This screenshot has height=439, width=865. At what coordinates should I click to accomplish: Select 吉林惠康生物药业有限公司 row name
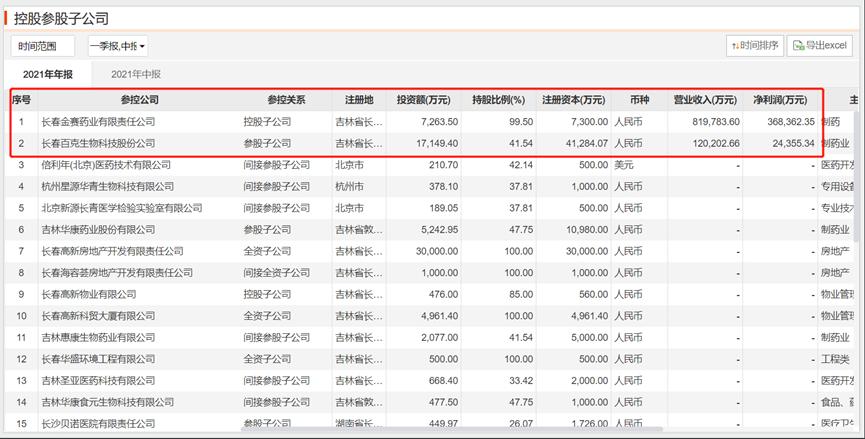98,337
